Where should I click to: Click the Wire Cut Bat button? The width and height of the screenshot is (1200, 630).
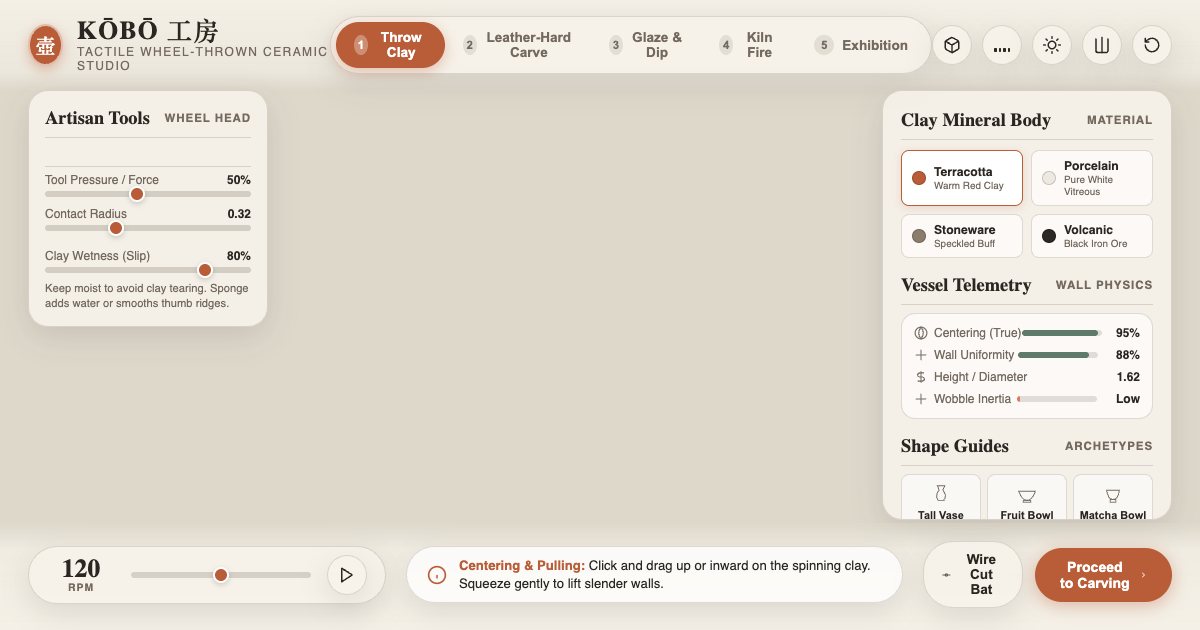pos(972,575)
